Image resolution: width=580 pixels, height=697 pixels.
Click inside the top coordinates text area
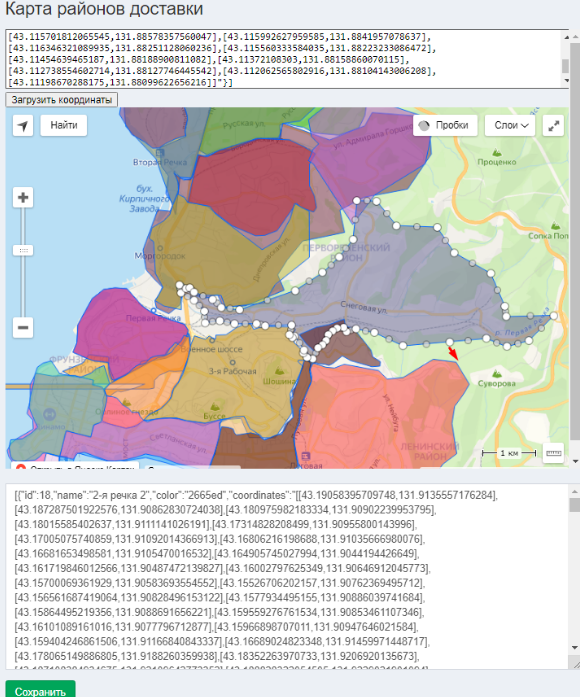(x=284, y=59)
